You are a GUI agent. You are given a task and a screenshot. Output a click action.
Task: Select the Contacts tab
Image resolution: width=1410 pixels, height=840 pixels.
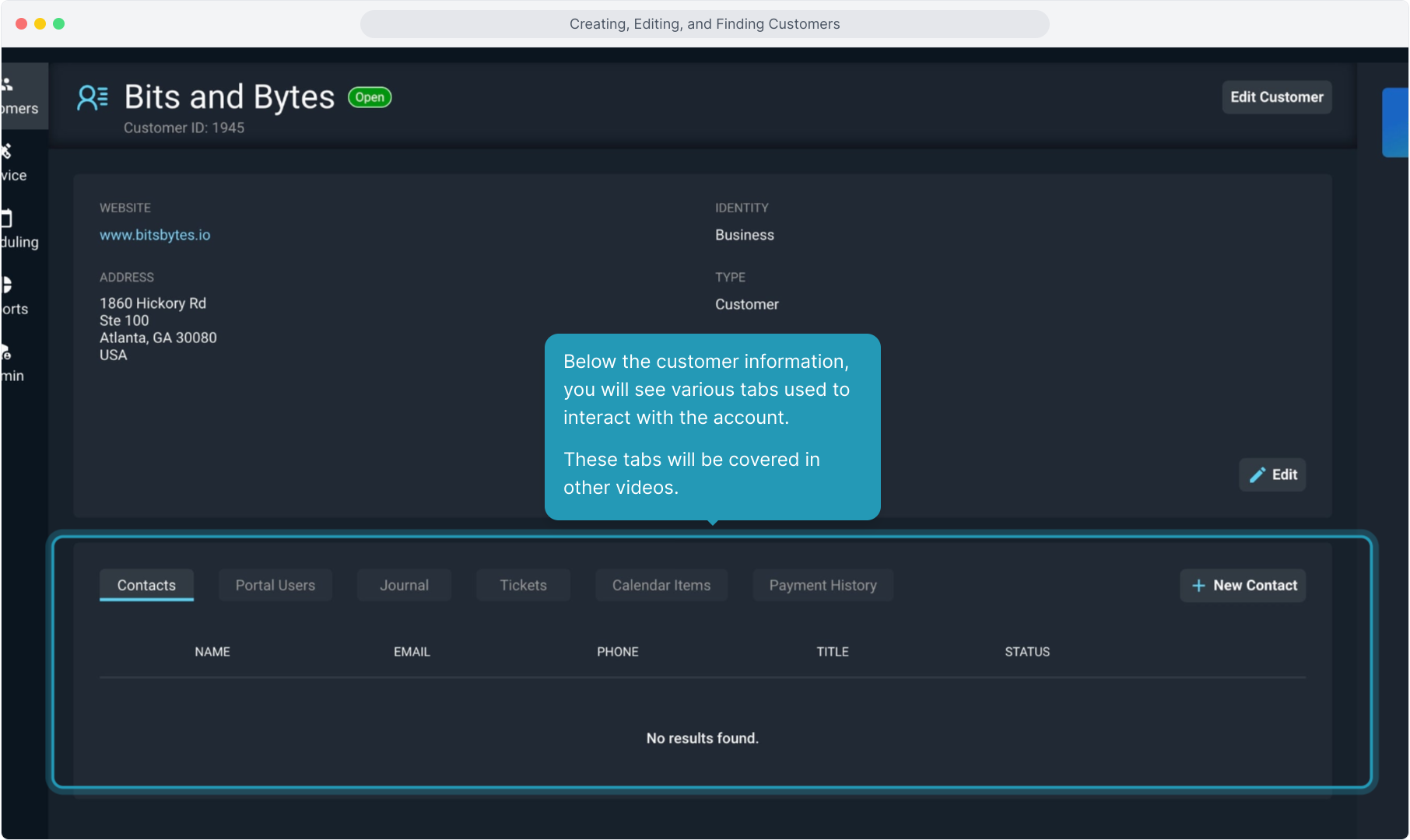coord(146,586)
